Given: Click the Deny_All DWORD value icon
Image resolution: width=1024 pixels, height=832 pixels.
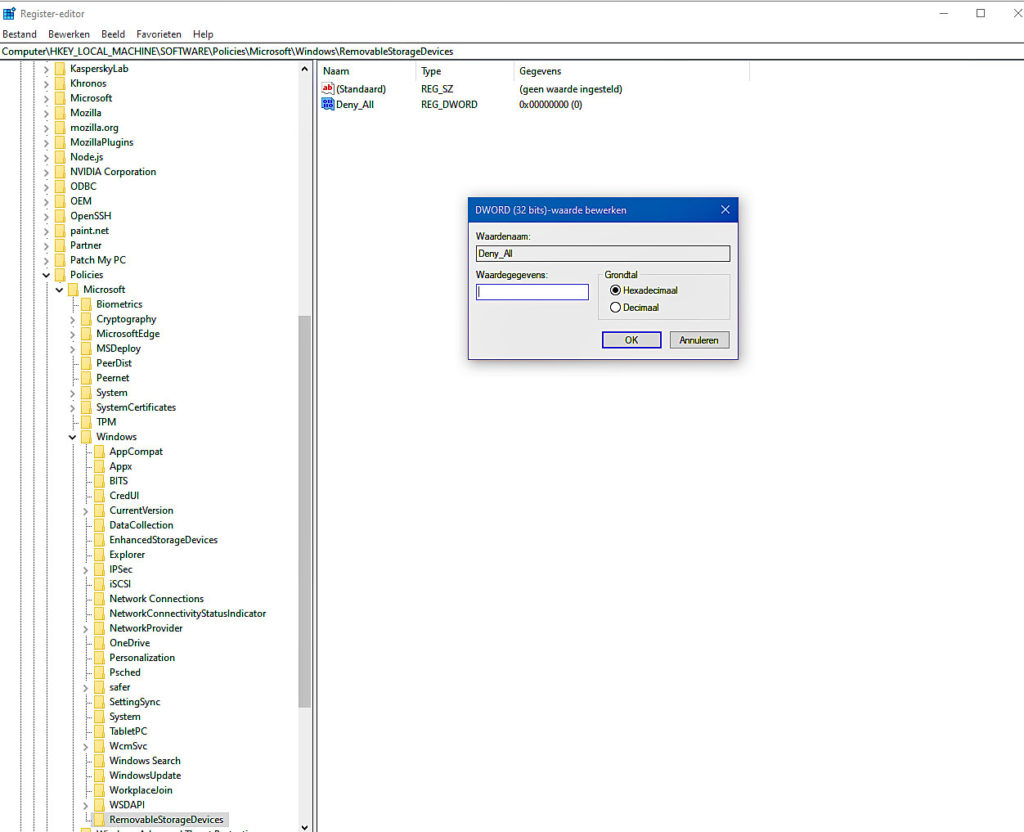Looking at the screenshot, I should point(328,104).
